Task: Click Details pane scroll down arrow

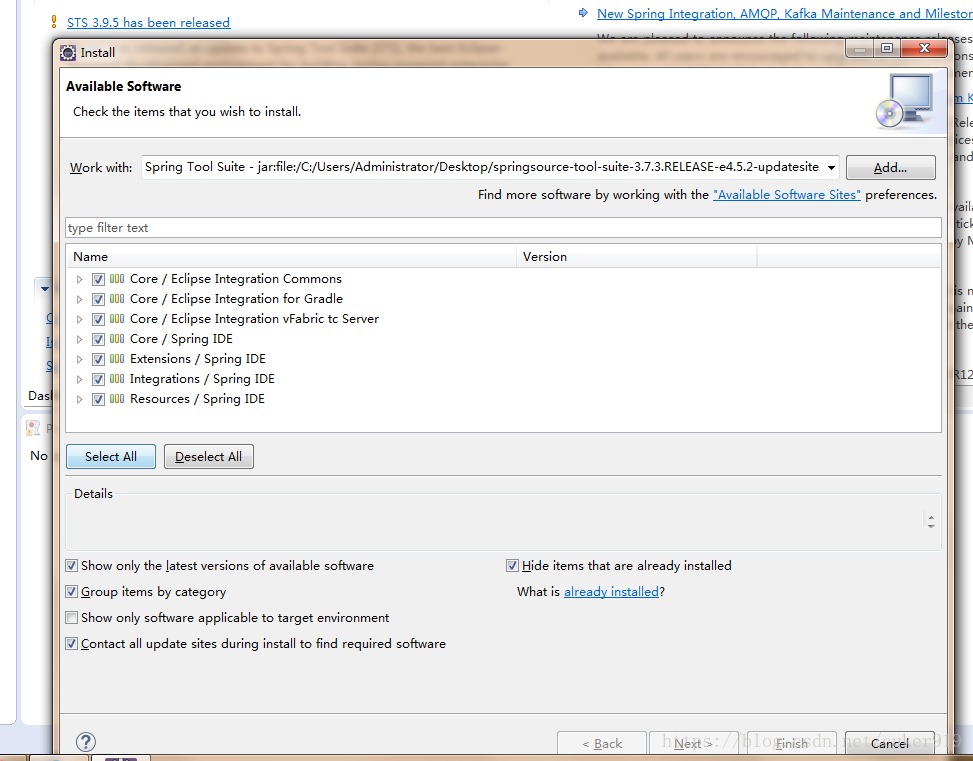Action: tap(931, 526)
